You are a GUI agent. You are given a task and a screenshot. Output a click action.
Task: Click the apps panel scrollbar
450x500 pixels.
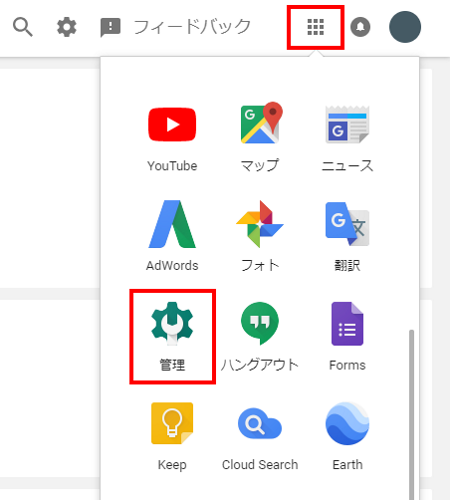click(x=412, y=415)
